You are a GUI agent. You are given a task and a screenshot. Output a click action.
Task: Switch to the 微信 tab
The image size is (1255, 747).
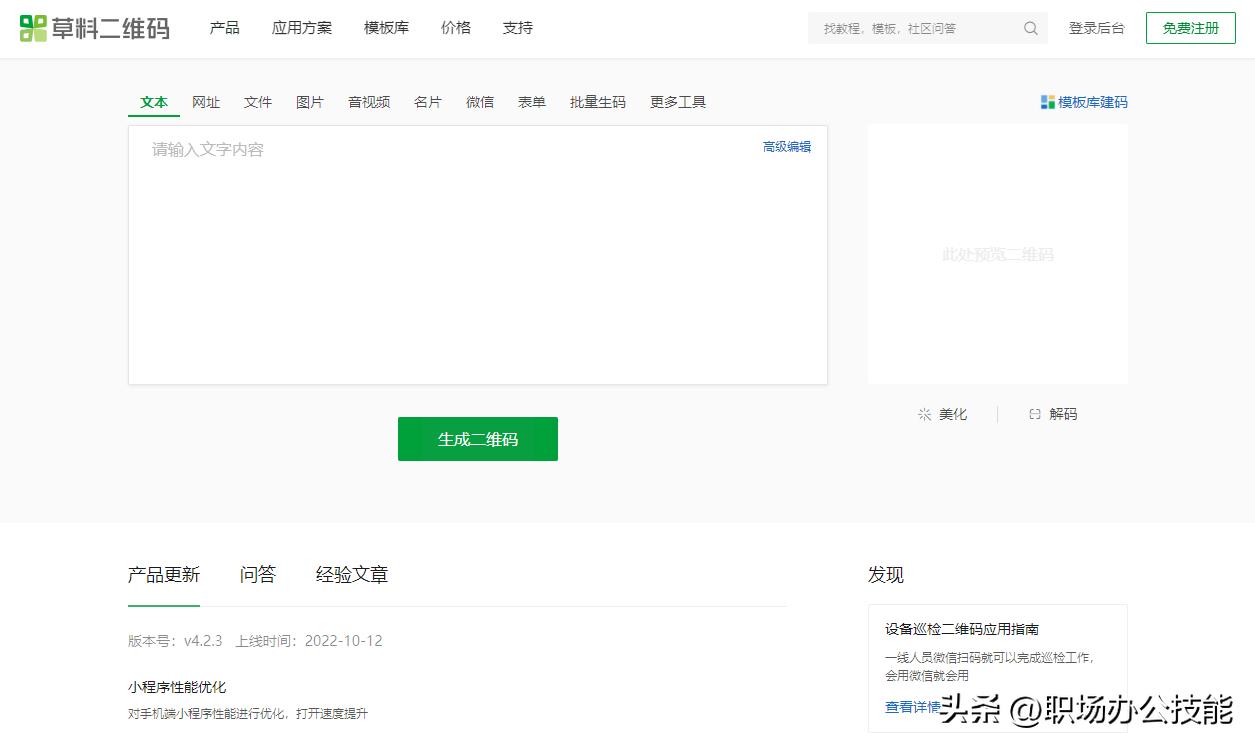click(x=479, y=101)
